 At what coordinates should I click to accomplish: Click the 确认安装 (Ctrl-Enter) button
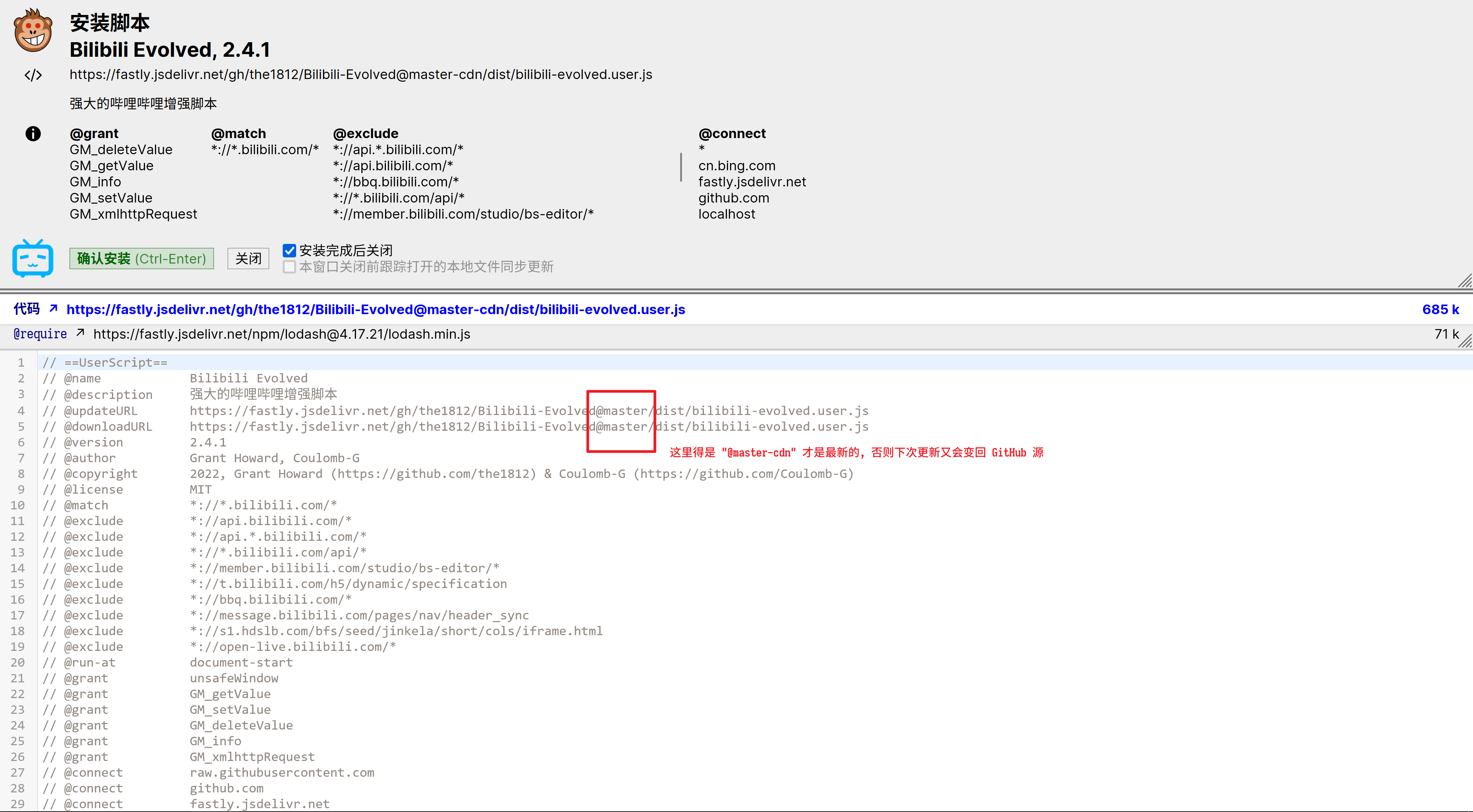pyautogui.click(x=141, y=259)
